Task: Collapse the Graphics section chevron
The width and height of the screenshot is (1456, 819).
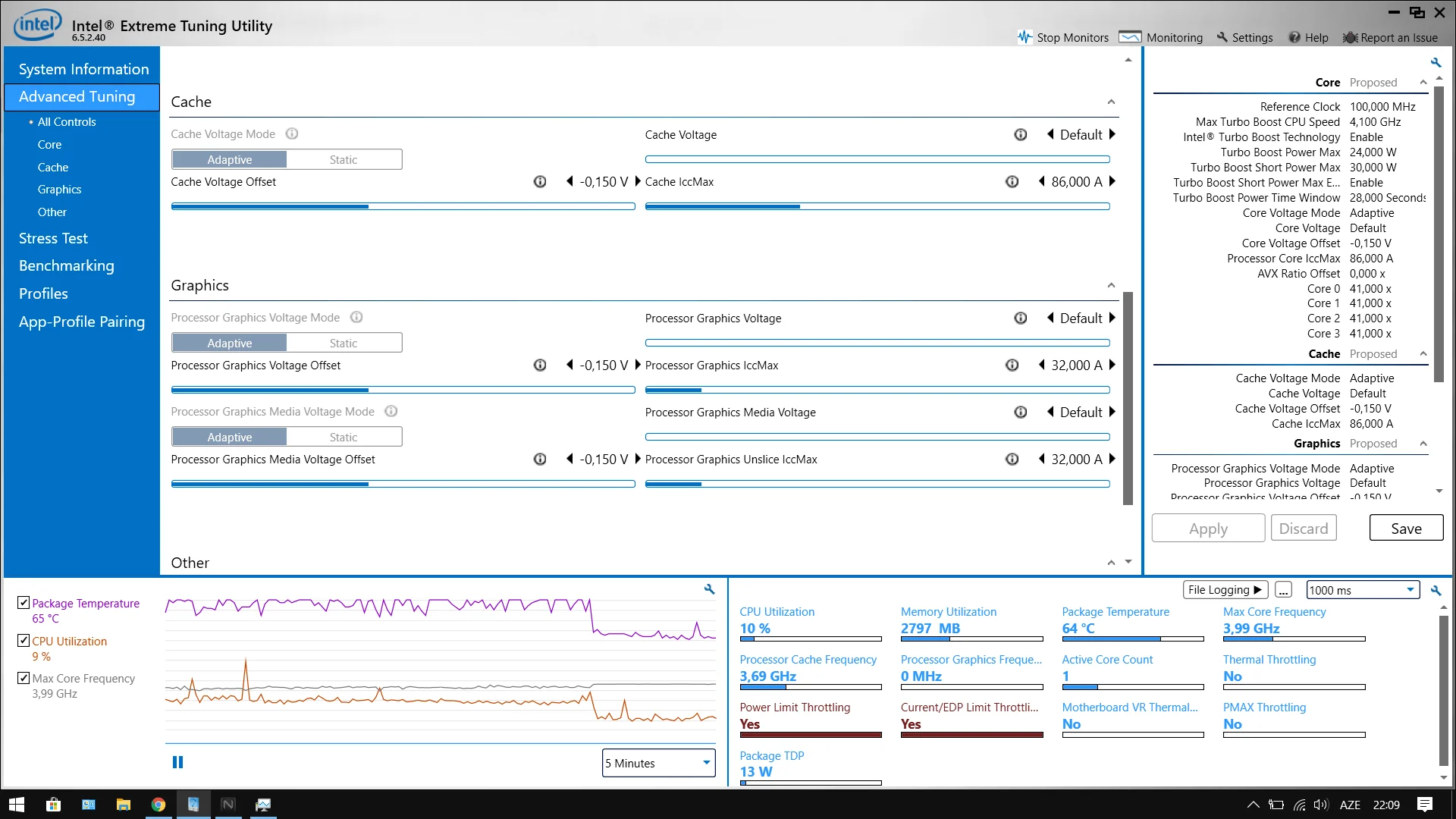Action: tap(1111, 285)
